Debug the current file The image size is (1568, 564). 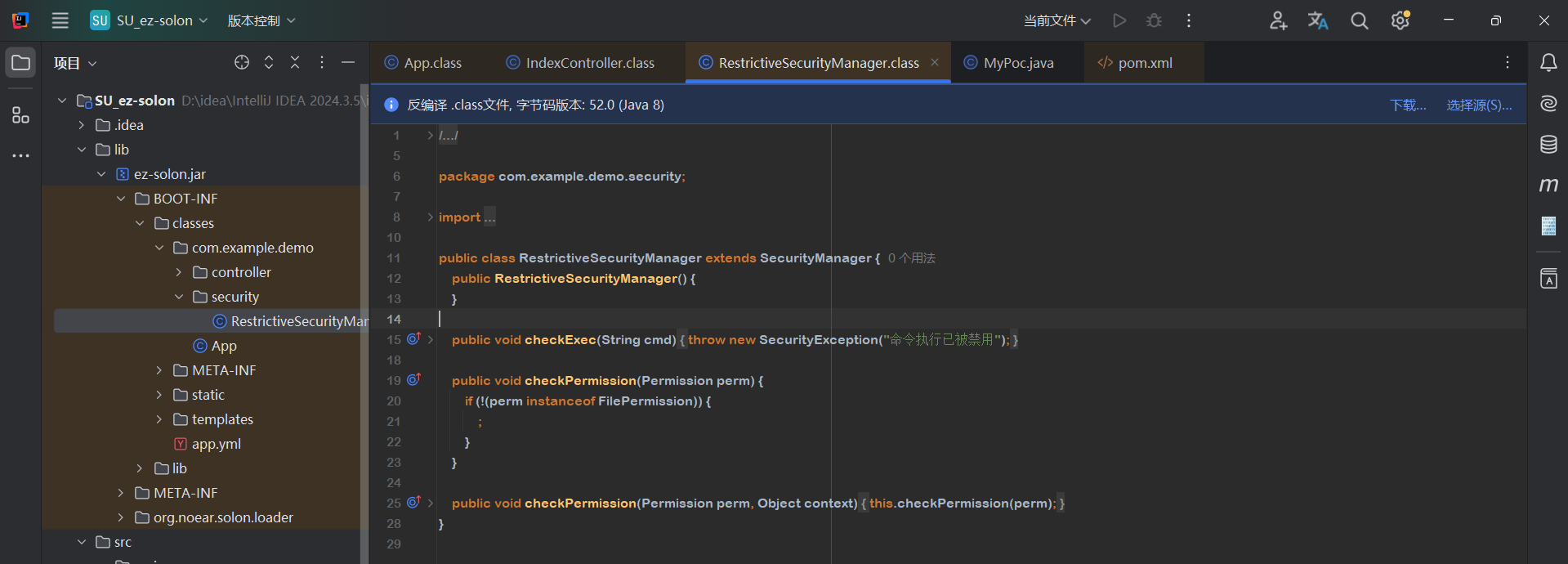click(x=1154, y=20)
